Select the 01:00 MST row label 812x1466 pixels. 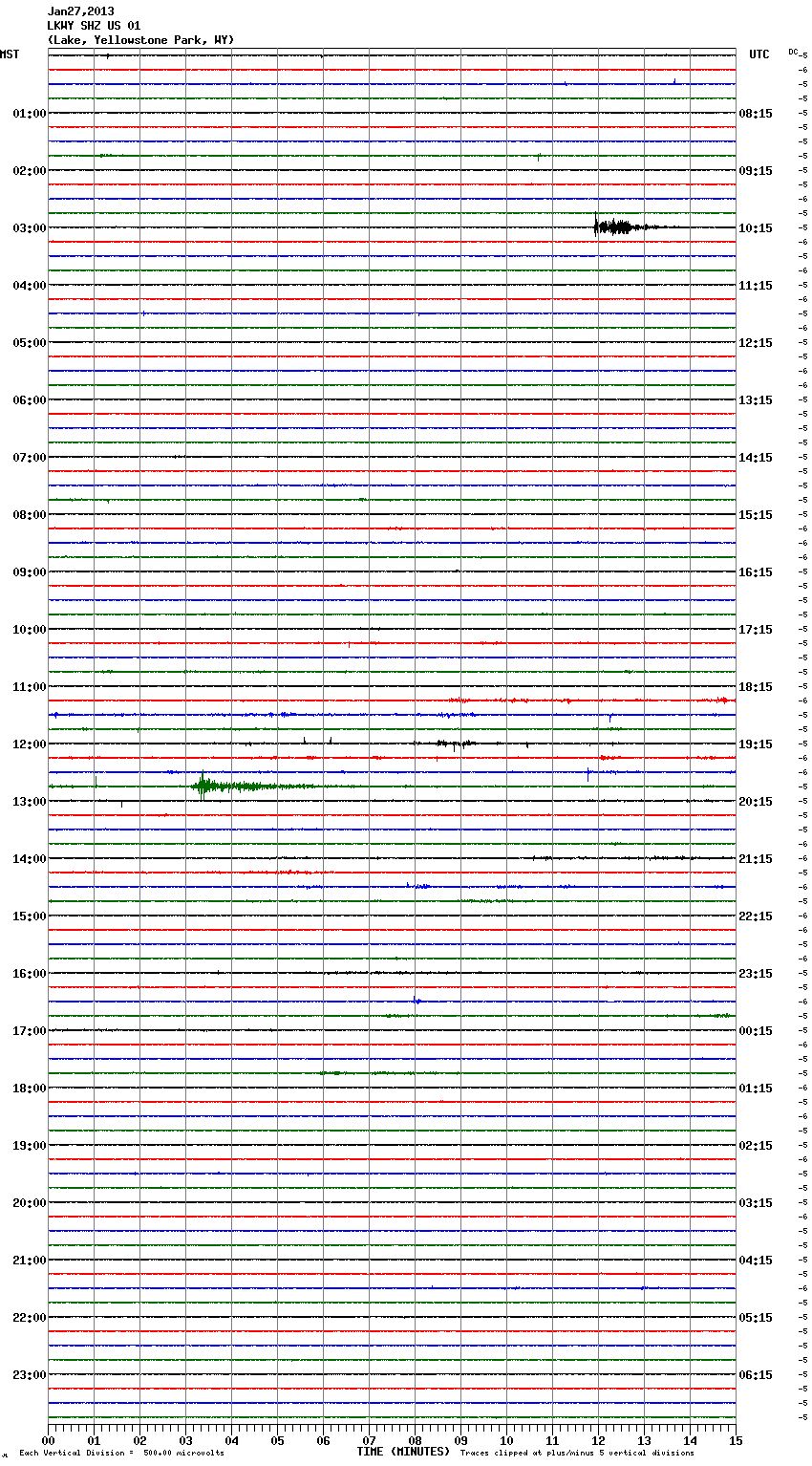click(x=29, y=114)
